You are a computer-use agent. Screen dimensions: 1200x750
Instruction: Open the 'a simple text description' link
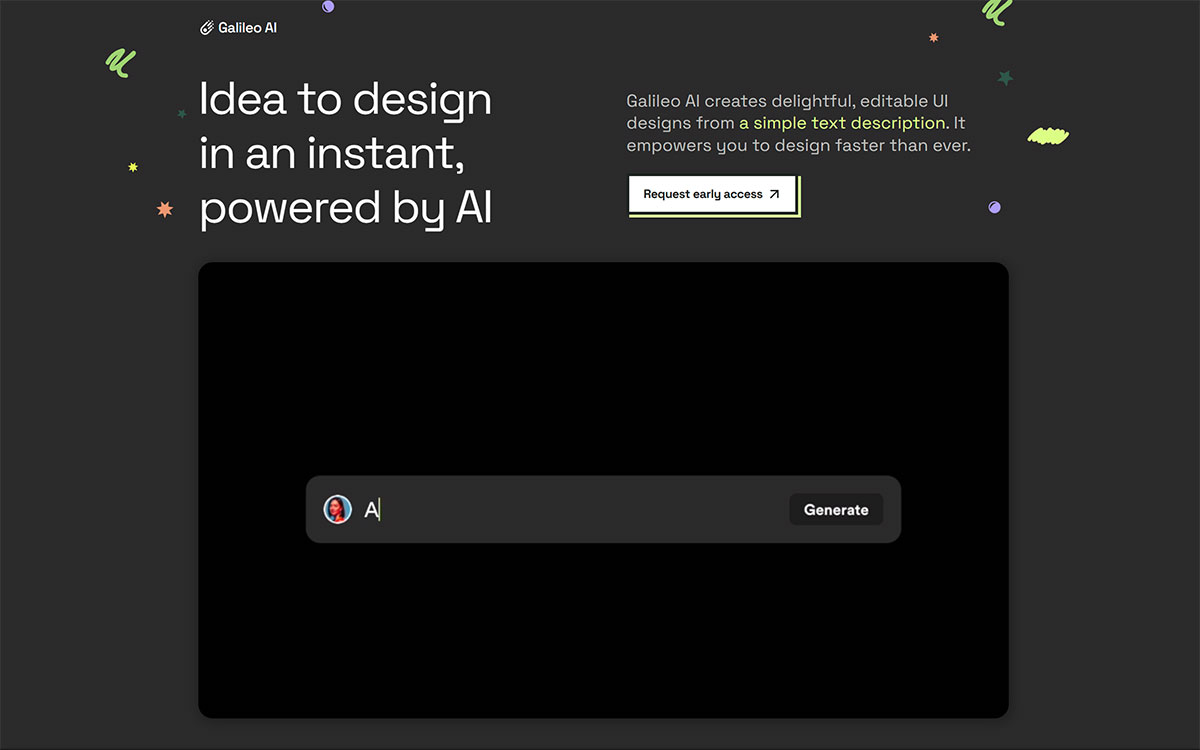[x=843, y=123]
